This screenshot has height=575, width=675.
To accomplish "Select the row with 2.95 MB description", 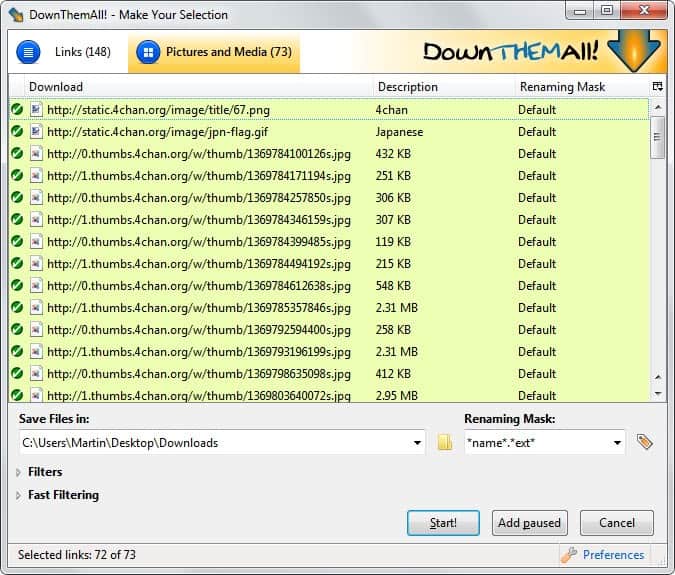I will pos(329,395).
